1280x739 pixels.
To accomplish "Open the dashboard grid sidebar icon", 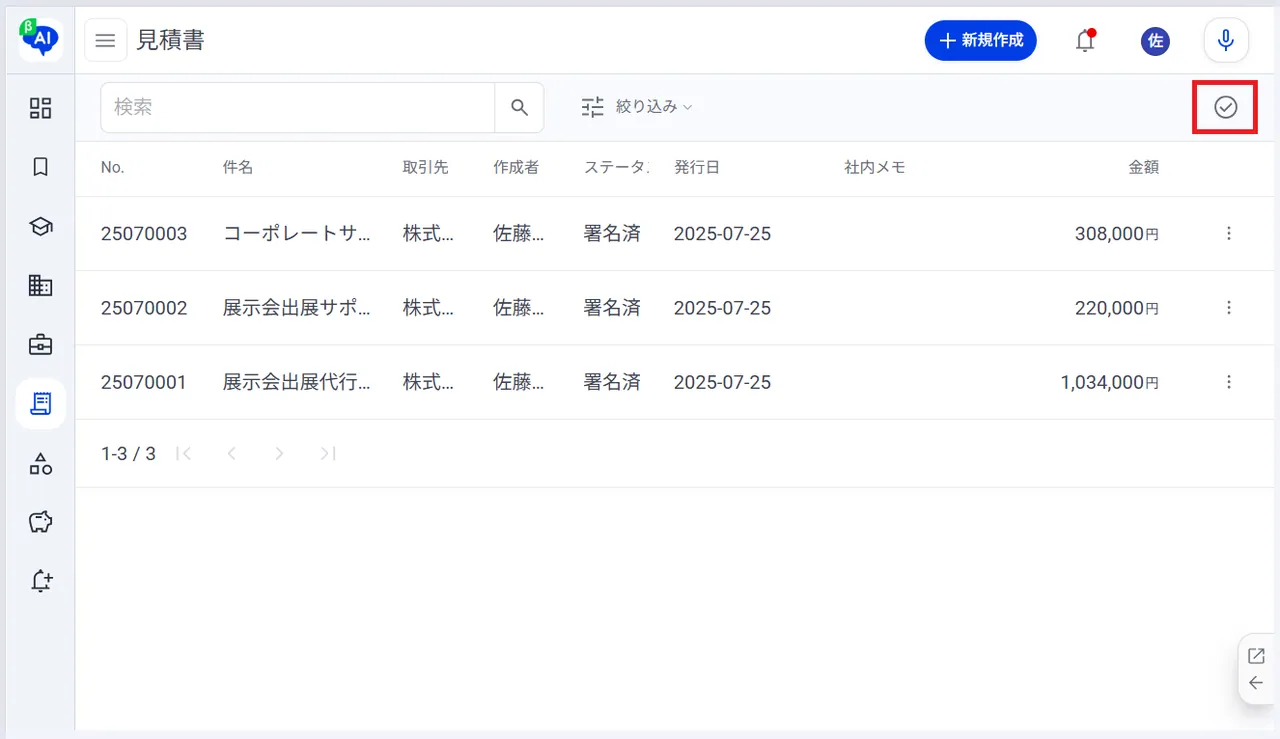I will click(40, 108).
